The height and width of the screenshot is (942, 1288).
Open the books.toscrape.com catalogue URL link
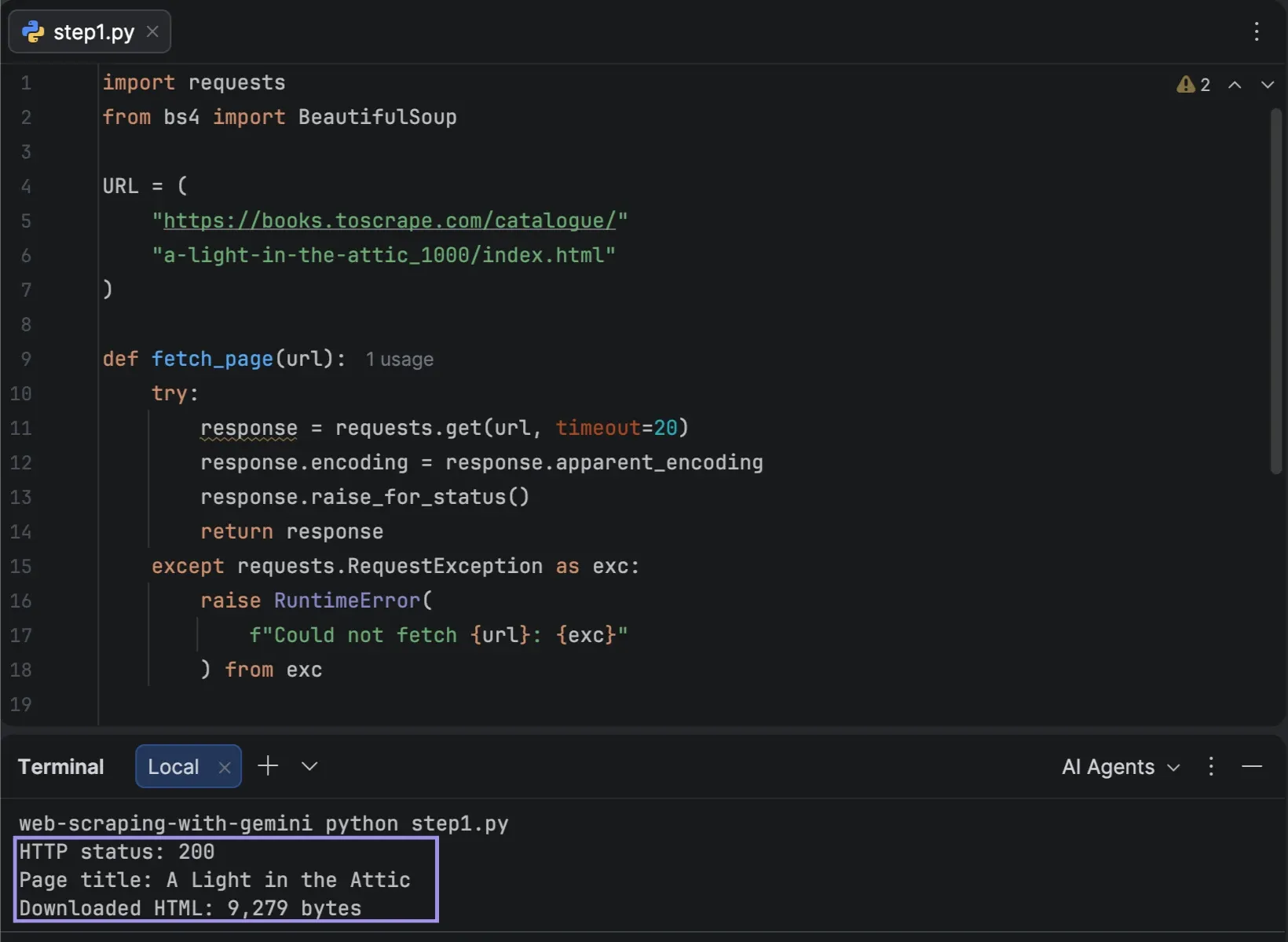[x=390, y=221]
